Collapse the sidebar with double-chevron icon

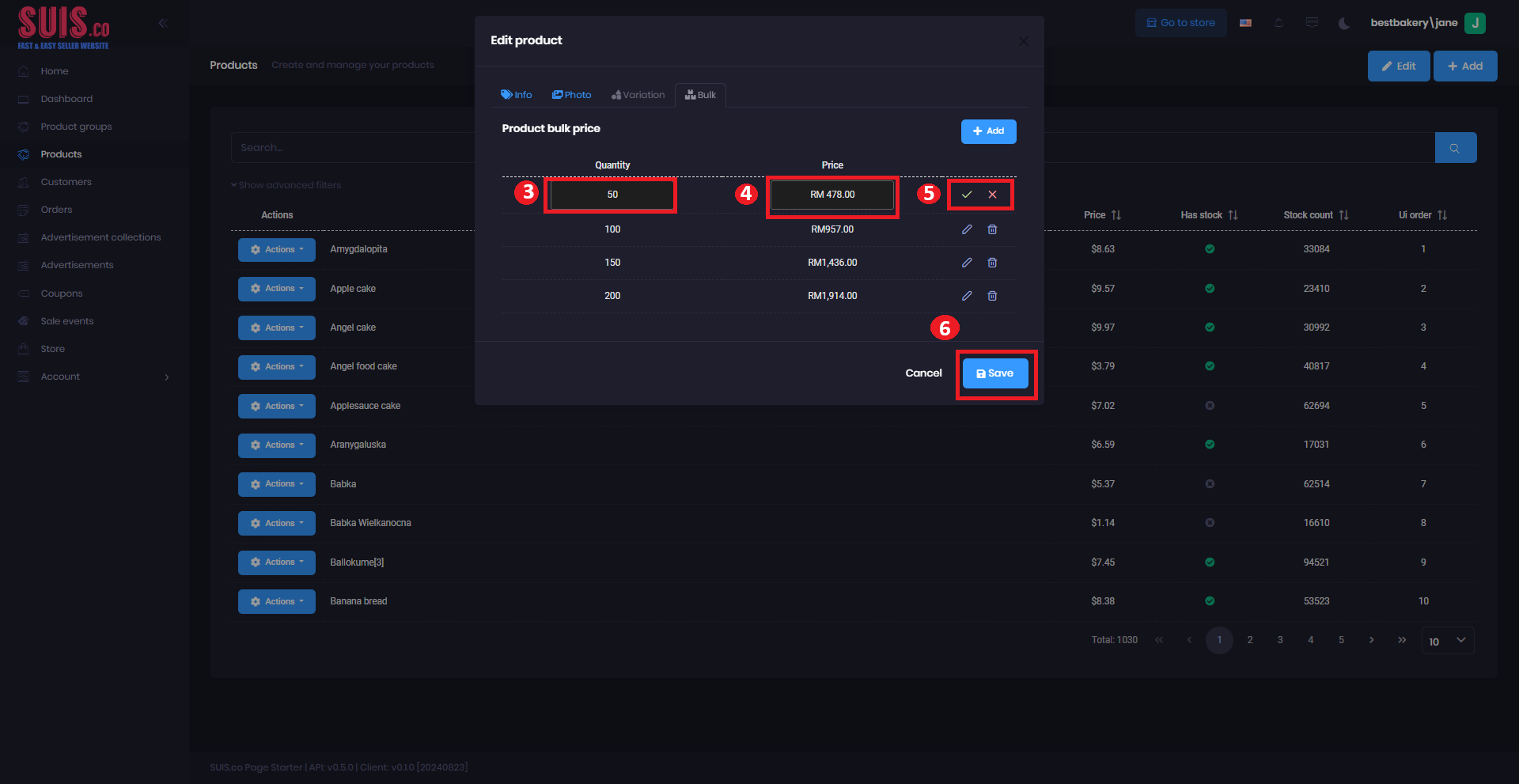tap(163, 23)
